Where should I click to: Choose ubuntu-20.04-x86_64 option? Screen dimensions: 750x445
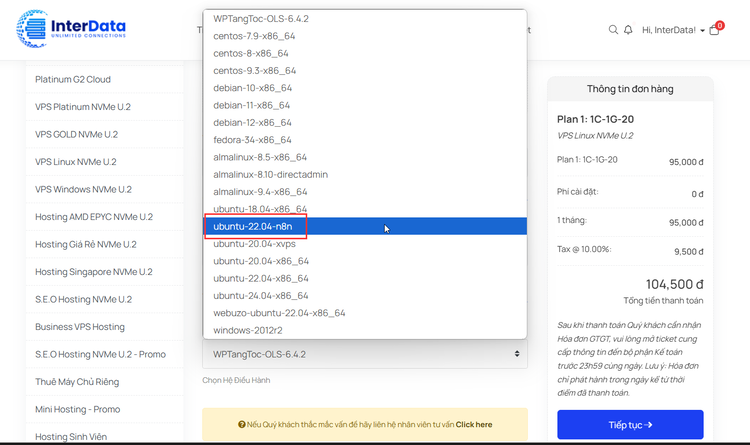click(364, 261)
